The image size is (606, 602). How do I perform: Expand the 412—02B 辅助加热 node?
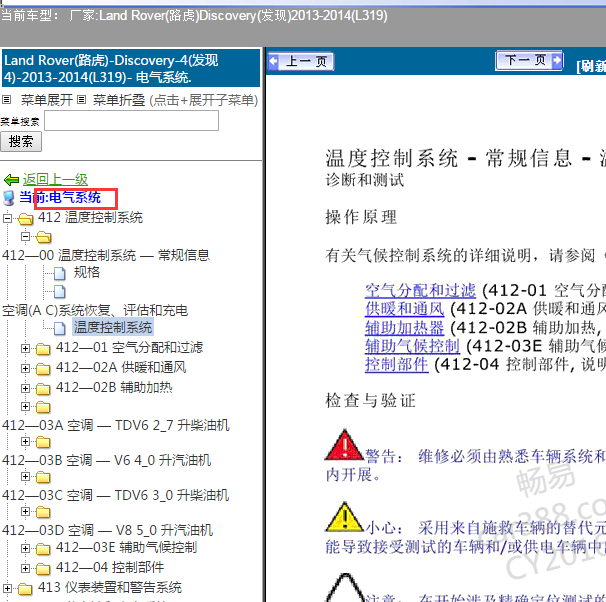coord(26,388)
